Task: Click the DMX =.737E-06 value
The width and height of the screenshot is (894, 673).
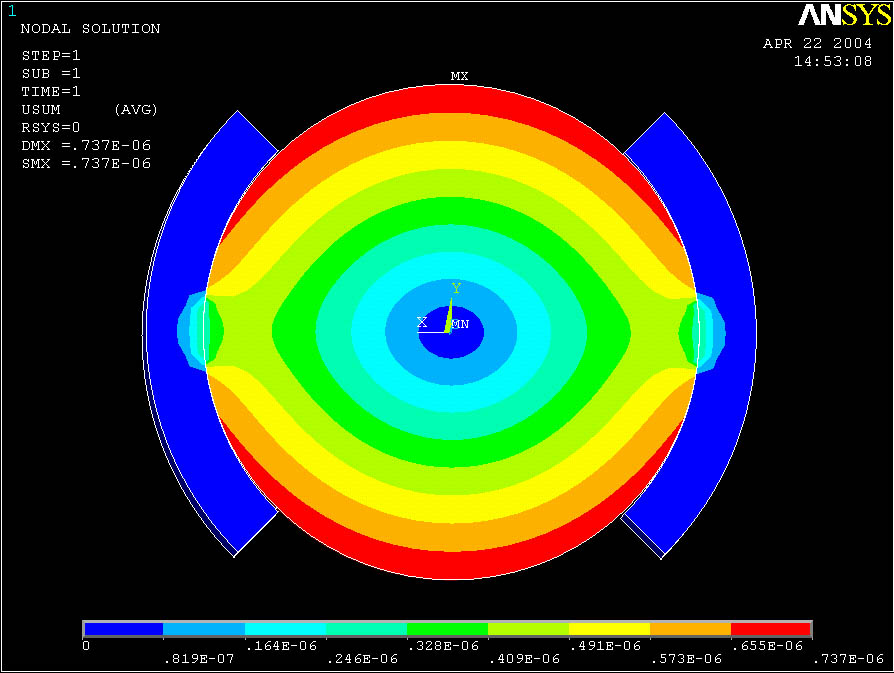Action: [86, 145]
